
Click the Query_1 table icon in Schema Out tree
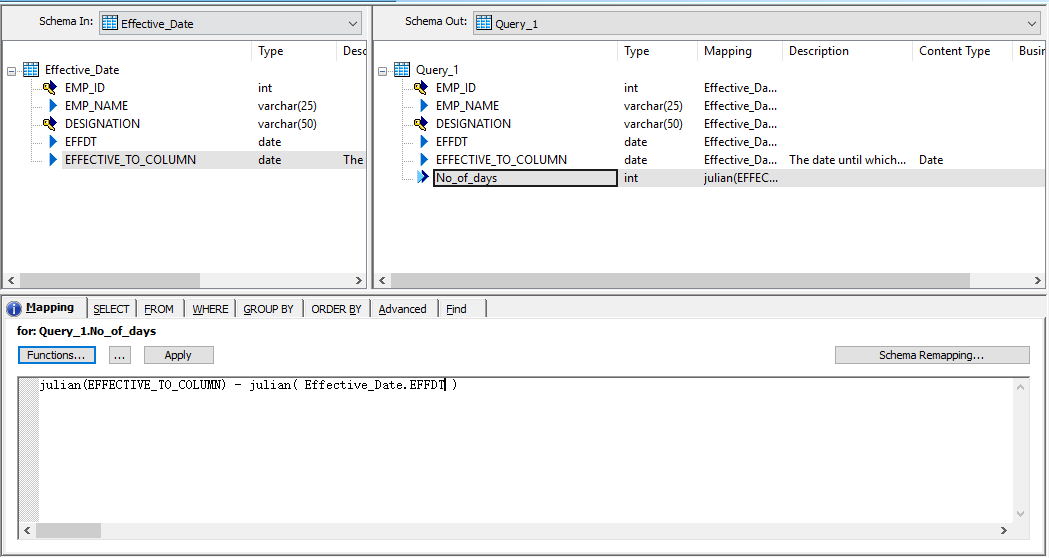point(402,70)
